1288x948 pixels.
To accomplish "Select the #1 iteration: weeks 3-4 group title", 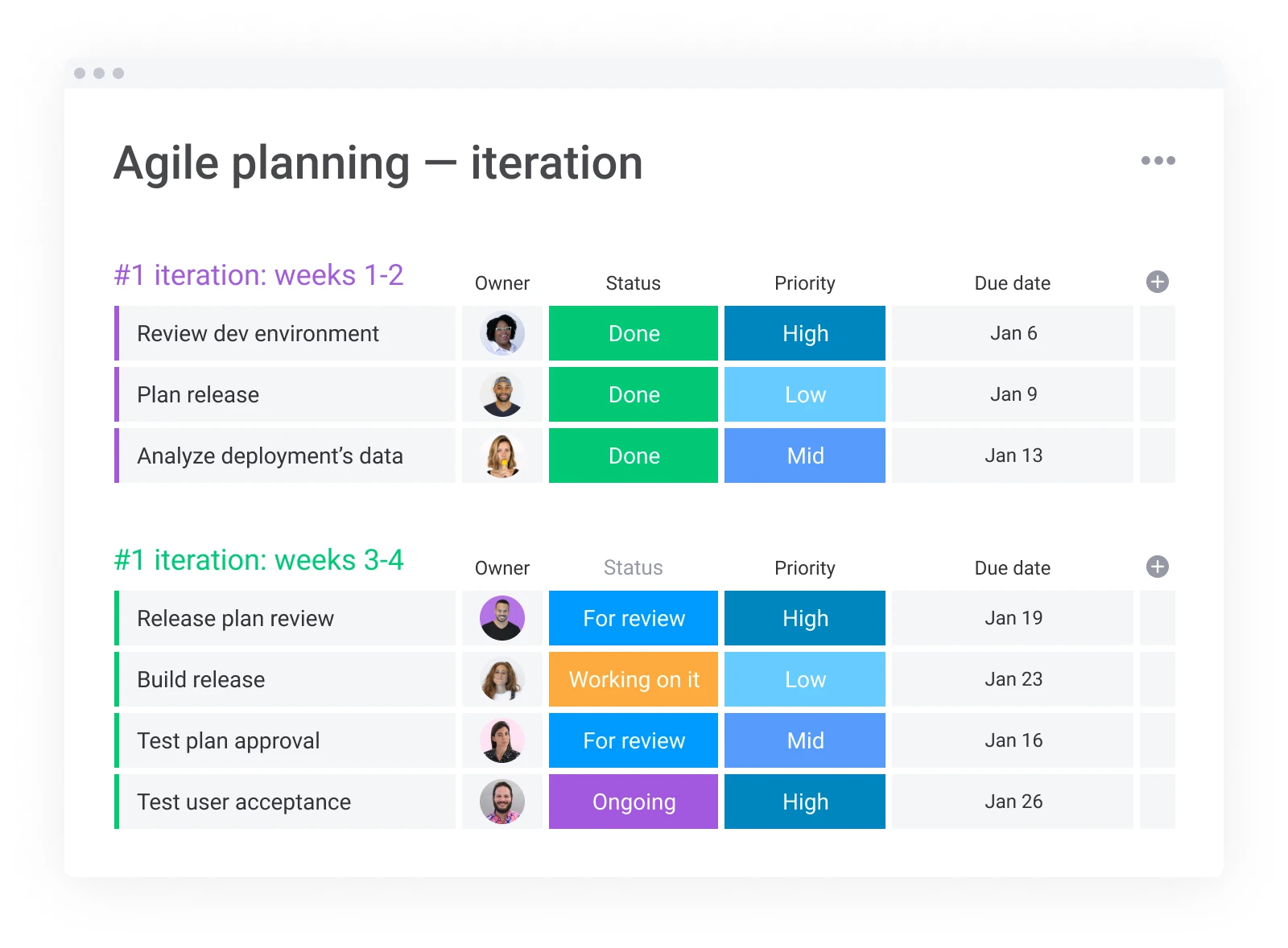I will click(258, 560).
